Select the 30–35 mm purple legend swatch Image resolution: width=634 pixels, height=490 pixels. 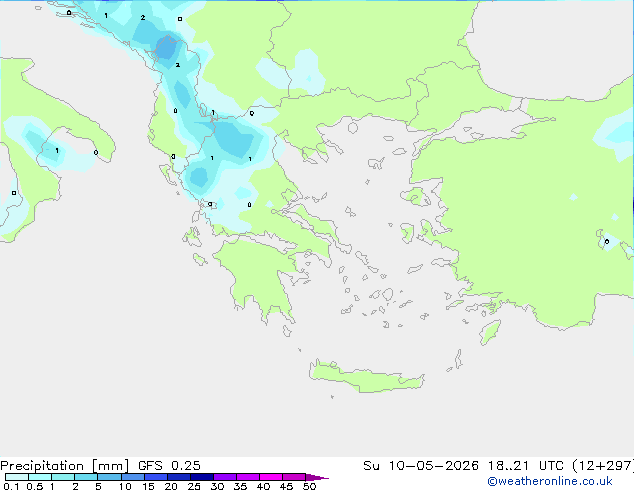(225, 477)
